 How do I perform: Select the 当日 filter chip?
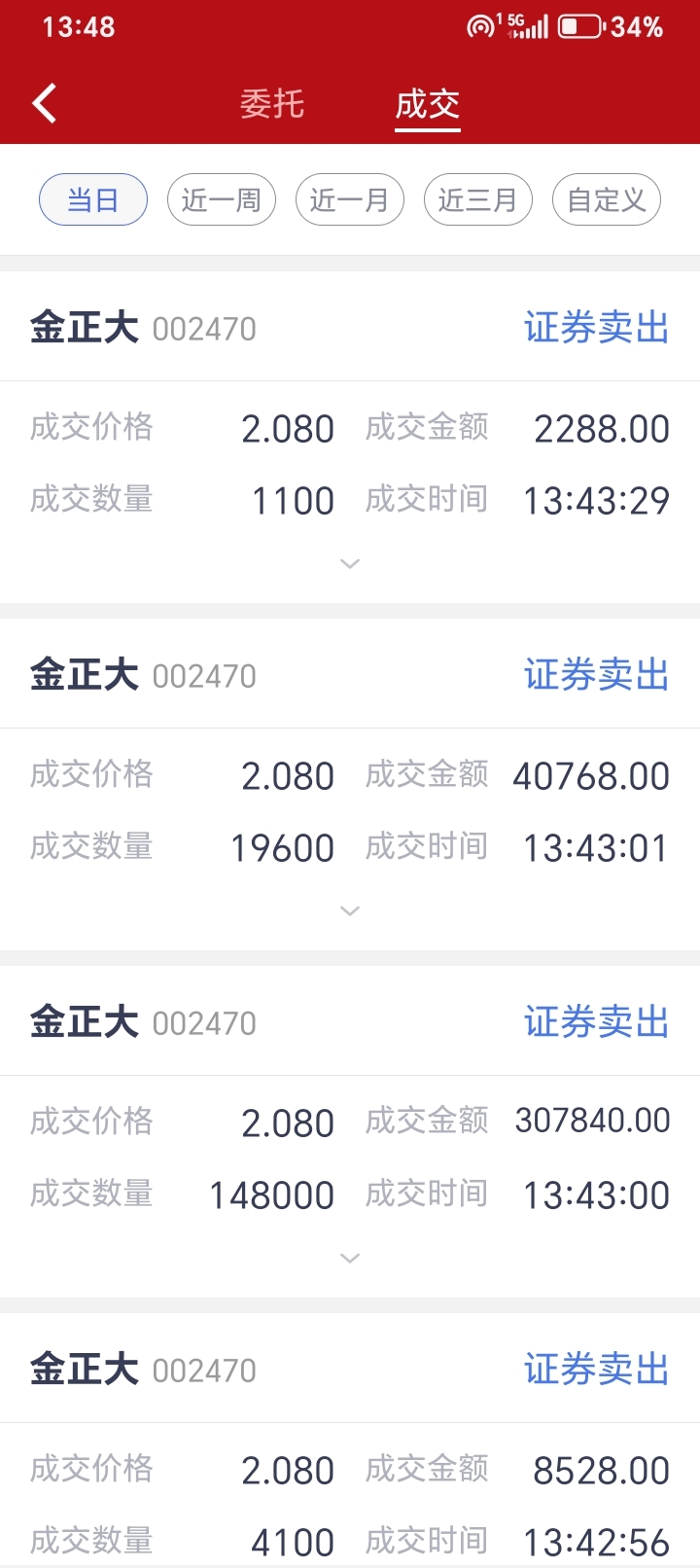(x=93, y=199)
